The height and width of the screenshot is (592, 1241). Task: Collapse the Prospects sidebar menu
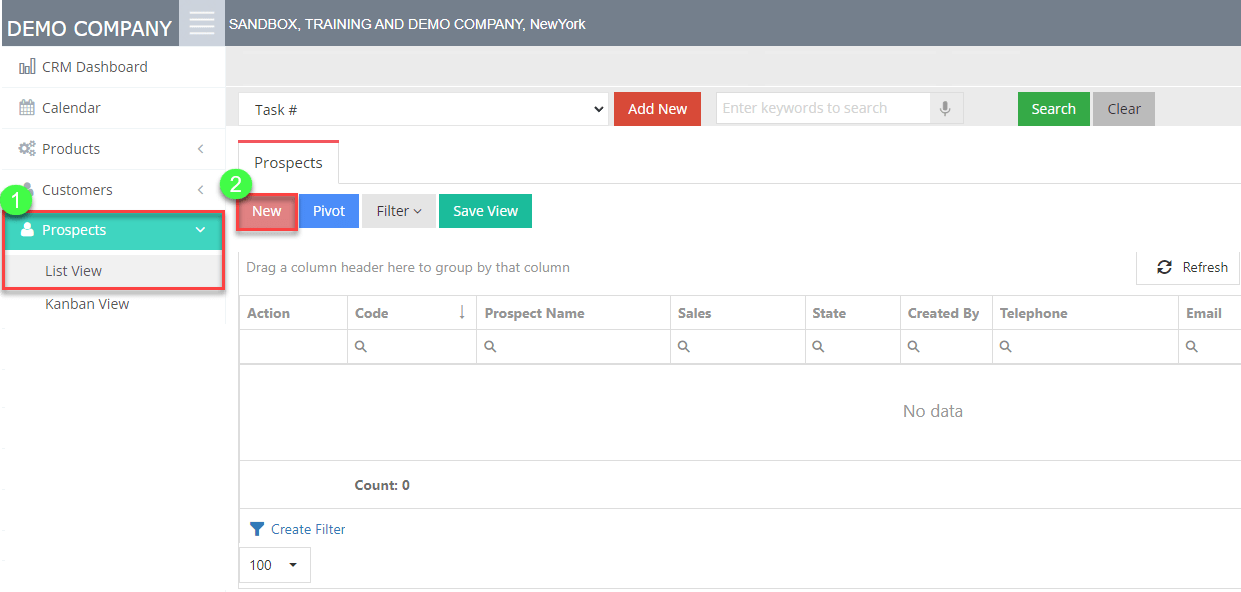pos(200,230)
